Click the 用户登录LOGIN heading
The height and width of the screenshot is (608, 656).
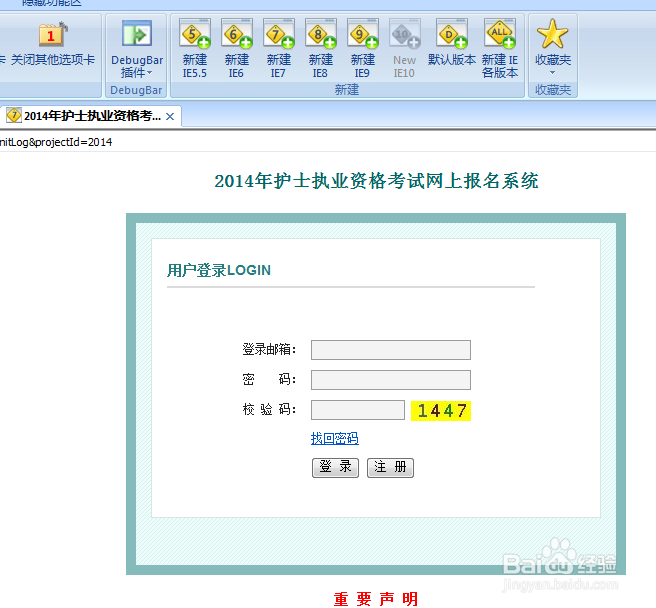coord(219,270)
